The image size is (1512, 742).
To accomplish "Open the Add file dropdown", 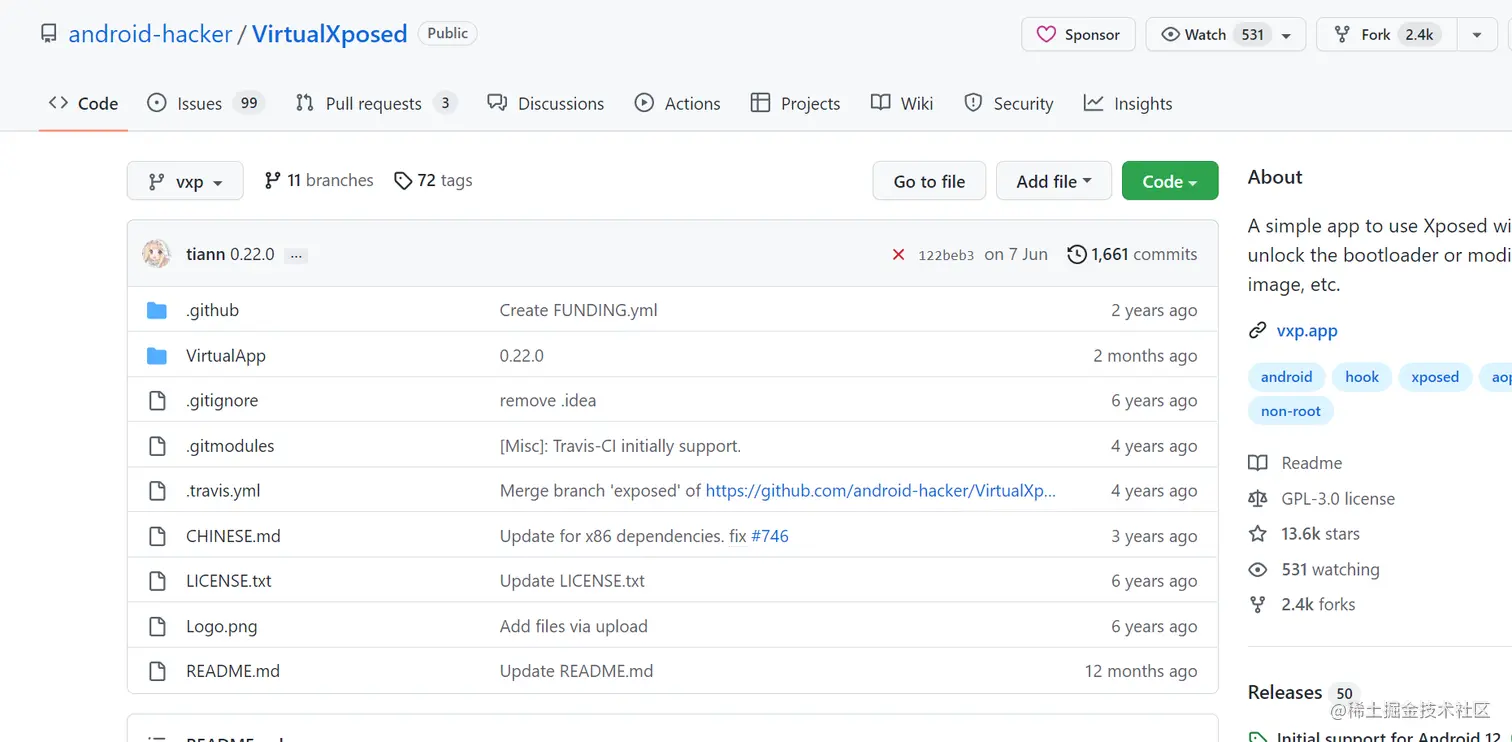I will (1054, 181).
